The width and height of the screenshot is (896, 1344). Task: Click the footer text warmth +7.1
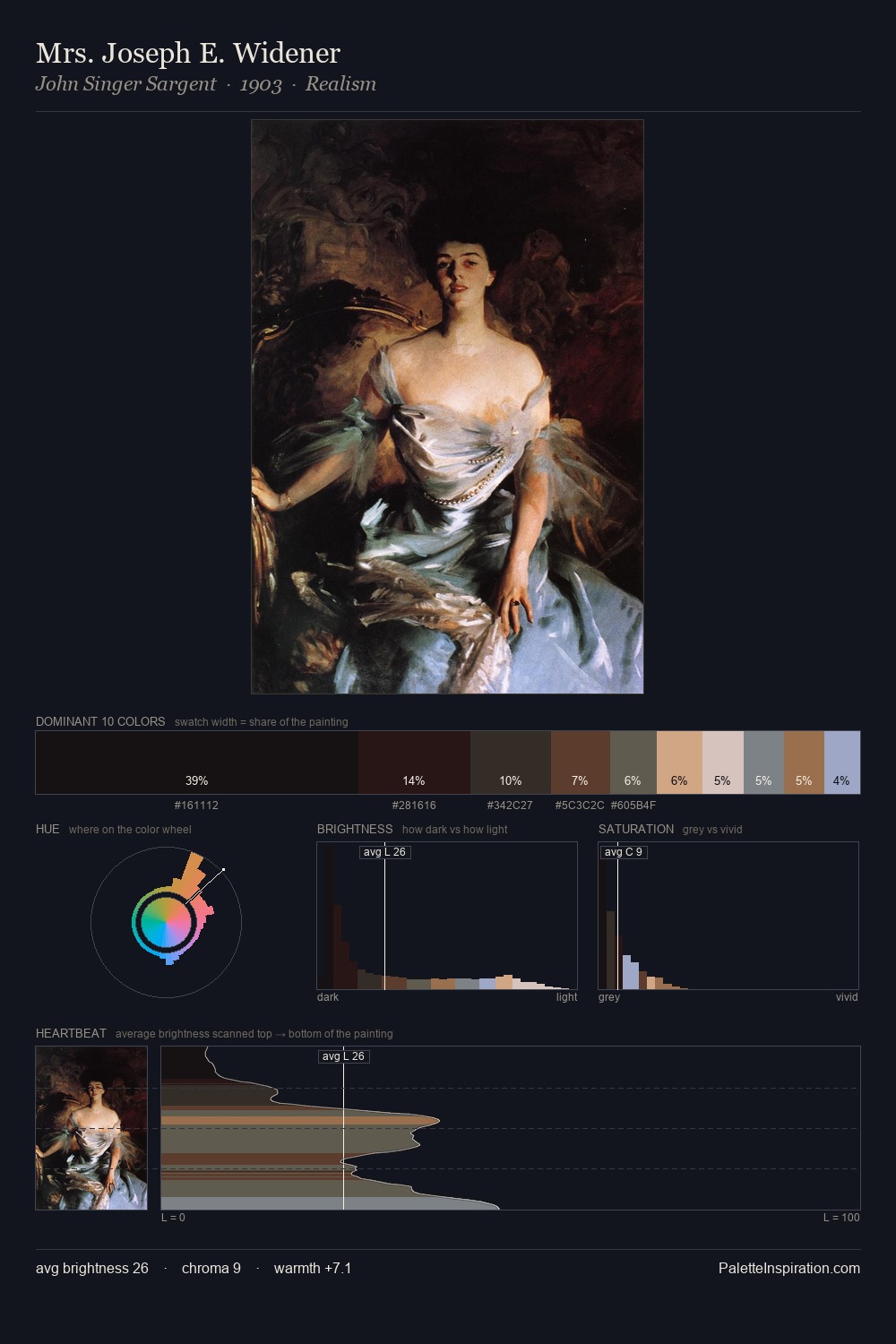click(x=313, y=1268)
